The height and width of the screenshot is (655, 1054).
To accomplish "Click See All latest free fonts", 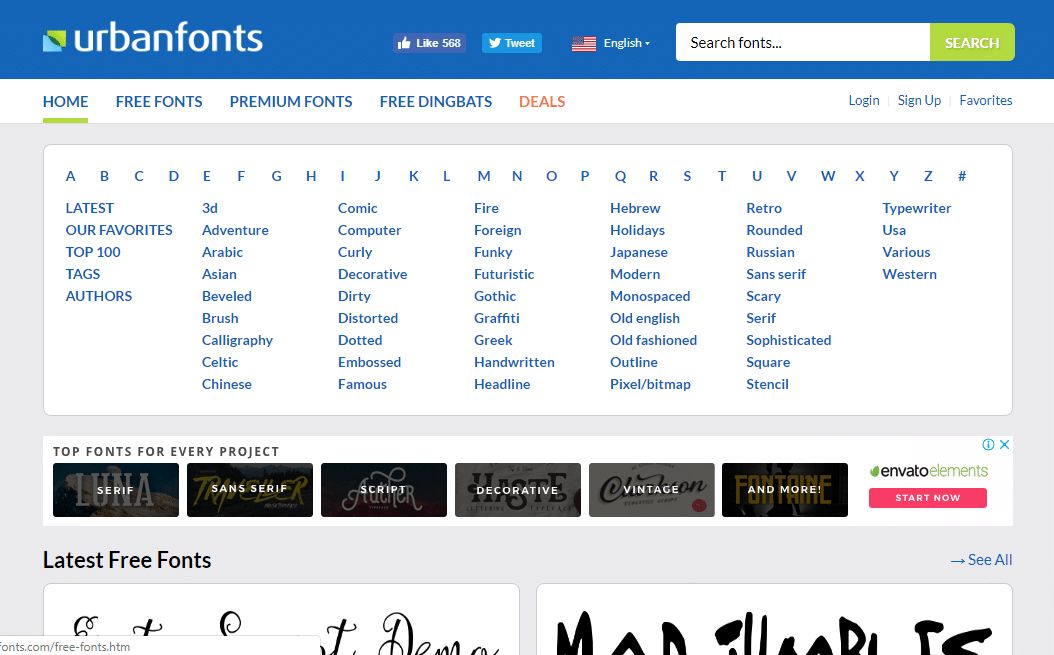I will click(981, 560).
